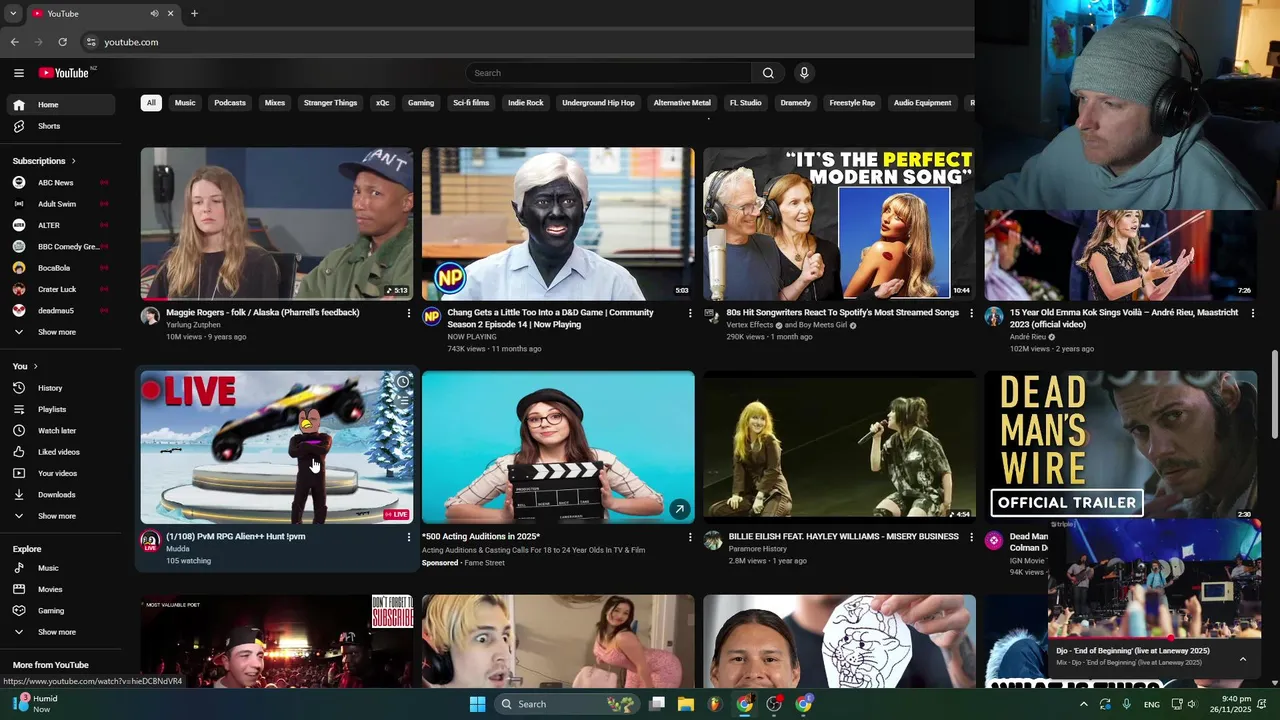Add Mudda live stream to Watch later
1280x720 pixels.
[x=402, y=382]
